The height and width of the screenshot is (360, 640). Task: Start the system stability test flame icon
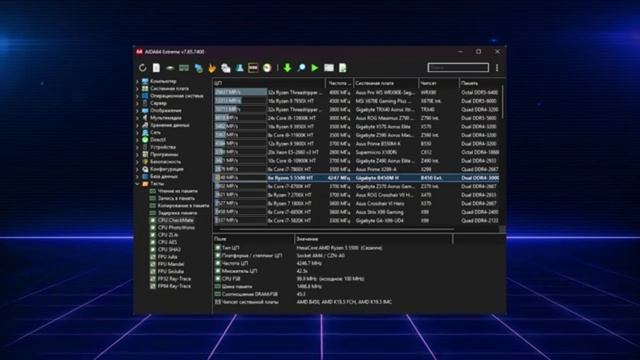coord(212,68)
